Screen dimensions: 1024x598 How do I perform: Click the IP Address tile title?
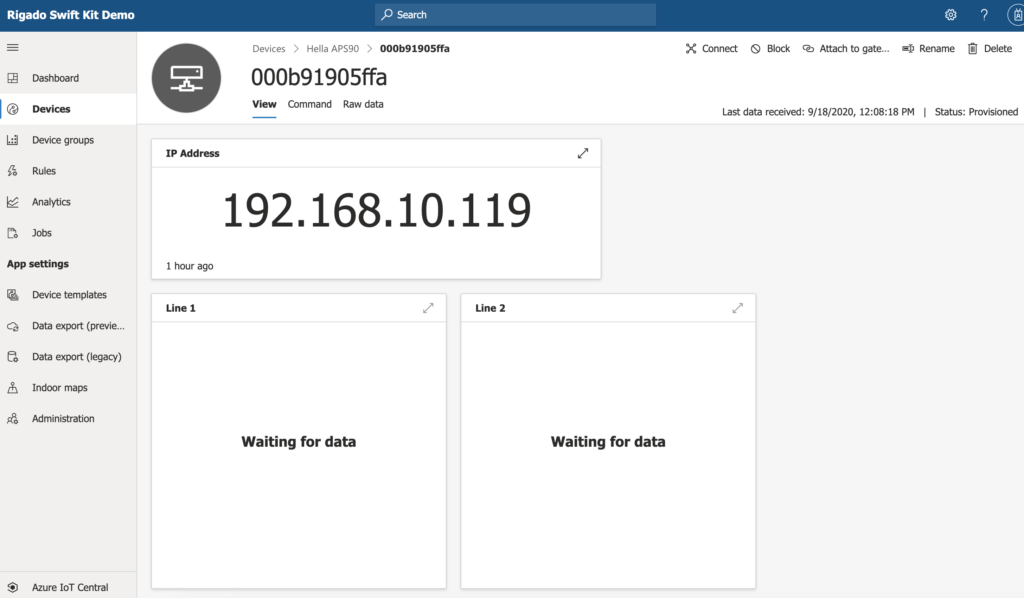click(x=192, y=153)
